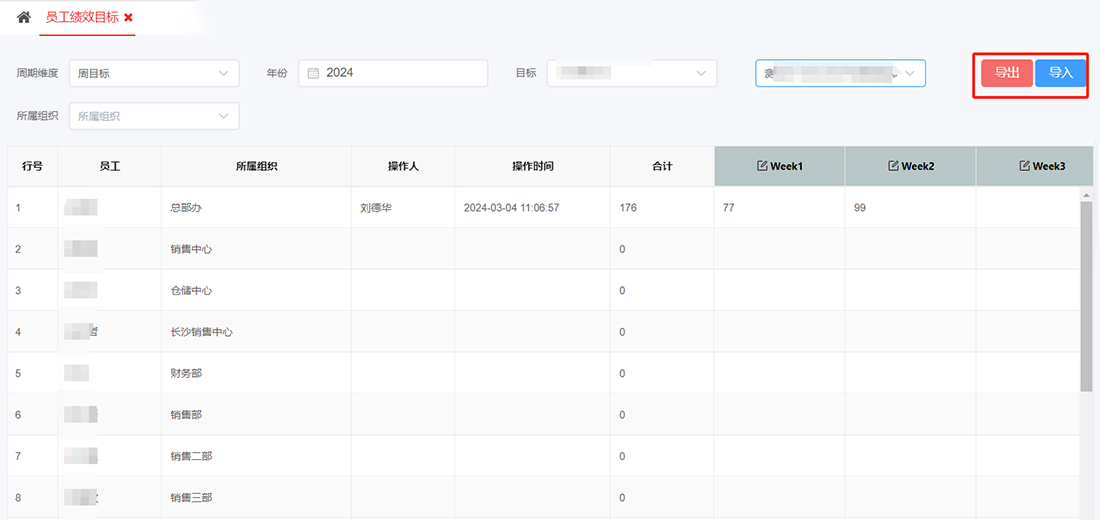Screen dimensions: 1100x520
Task: Expand the focused dropdown beside 导出
Action: [840, 73]
